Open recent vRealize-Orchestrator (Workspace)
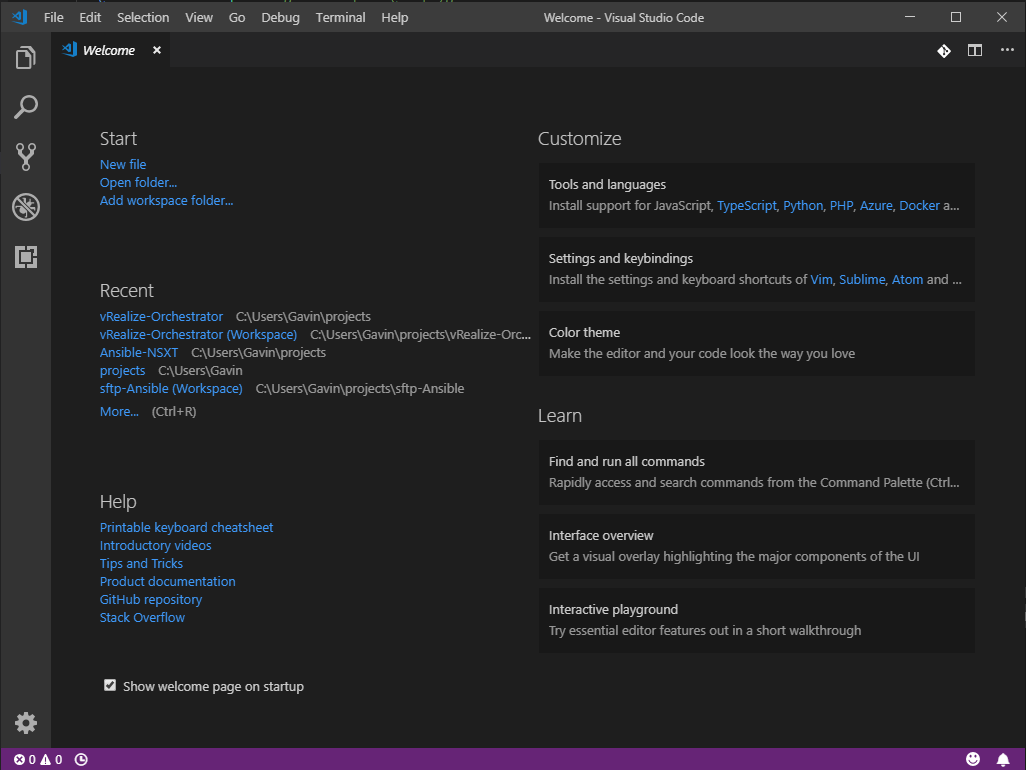Viewport: 1026px width, 770px height. (x=198, y=334)
